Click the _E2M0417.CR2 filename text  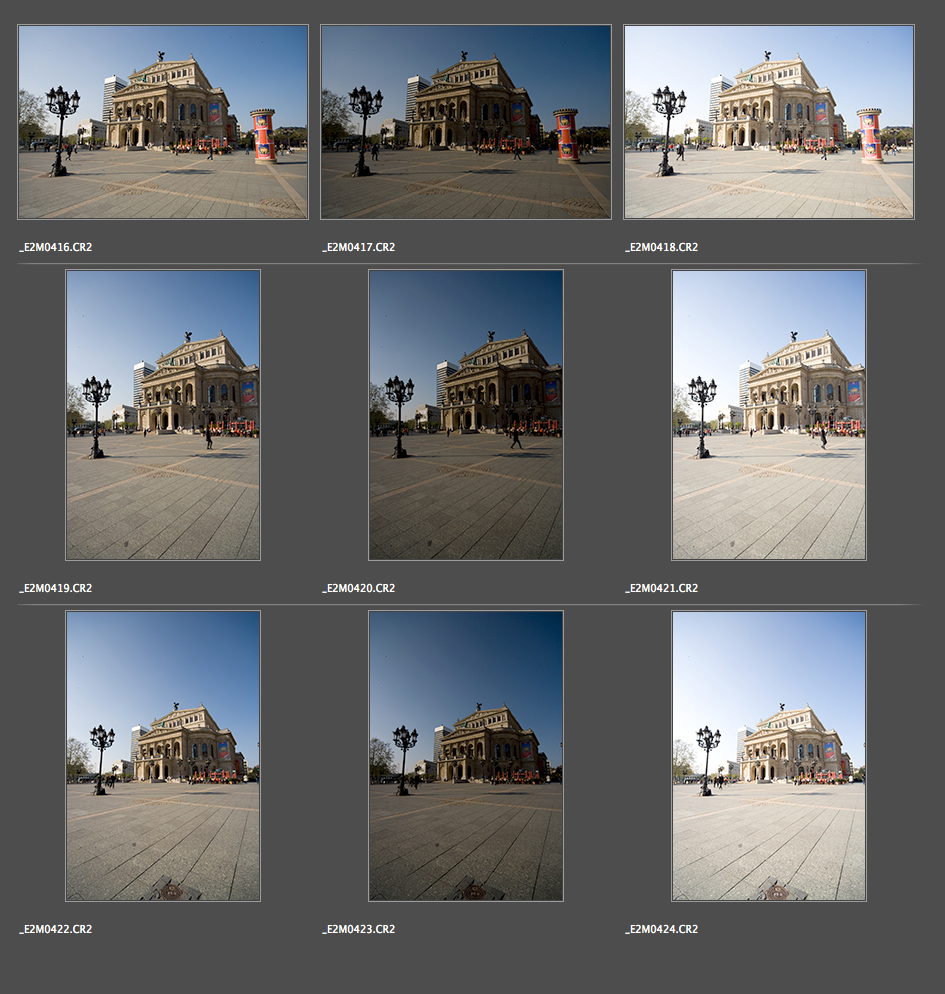click(359, 247)
